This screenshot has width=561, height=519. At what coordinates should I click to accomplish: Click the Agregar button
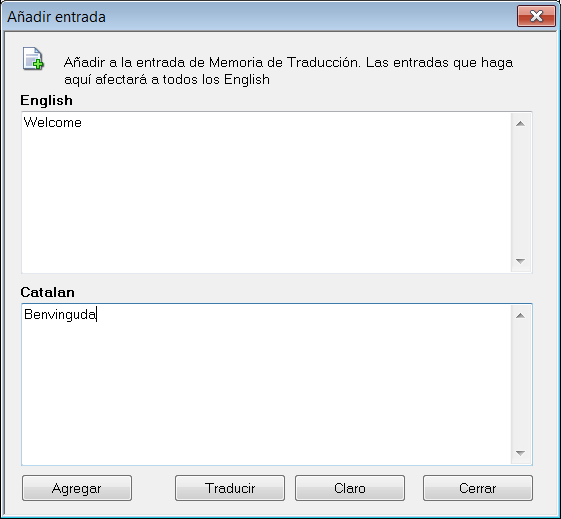[77, 488]
